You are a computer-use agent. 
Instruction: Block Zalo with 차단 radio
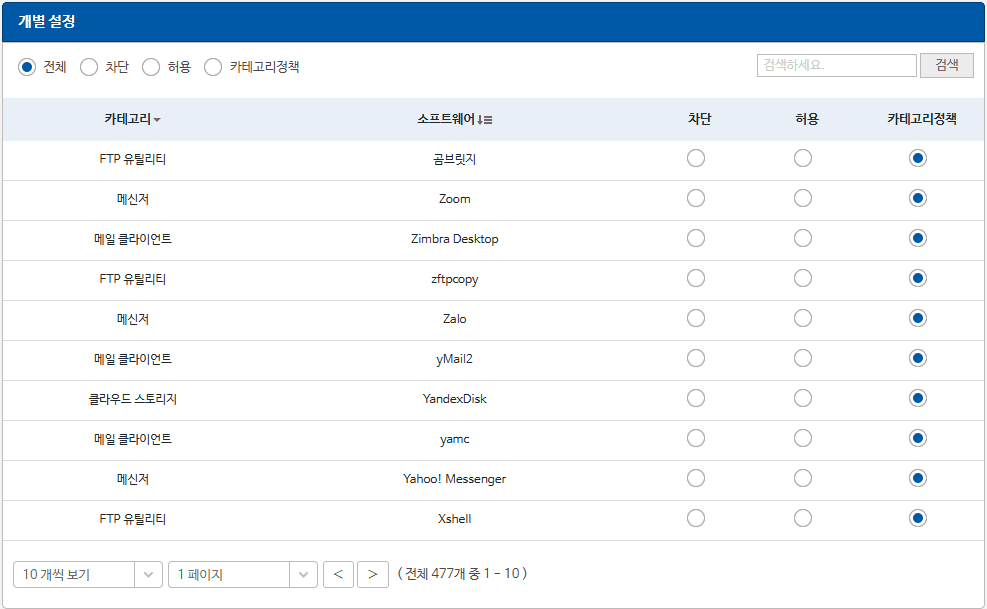coord(696,318)
